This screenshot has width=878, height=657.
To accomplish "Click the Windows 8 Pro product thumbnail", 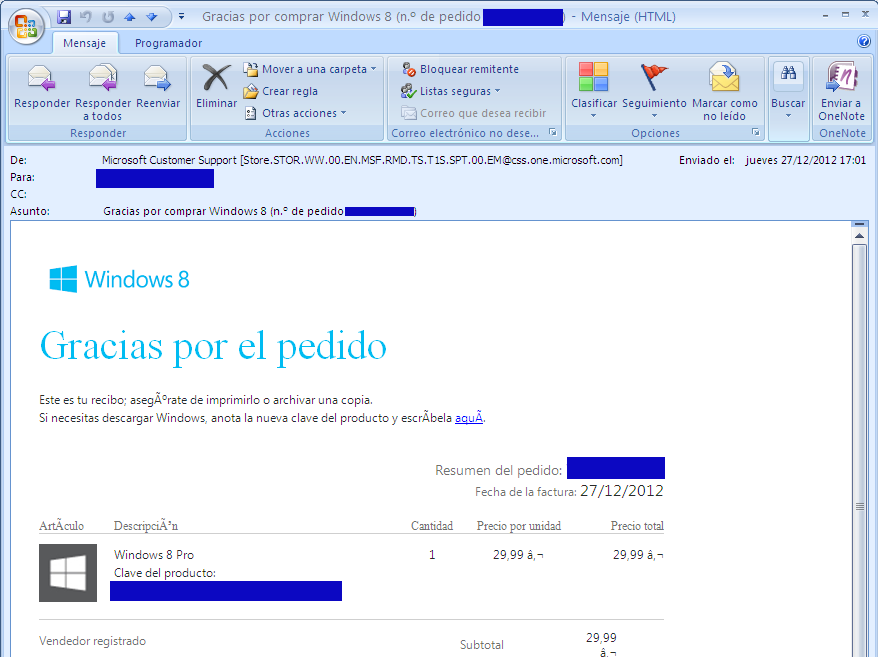I will pos(68,572).
